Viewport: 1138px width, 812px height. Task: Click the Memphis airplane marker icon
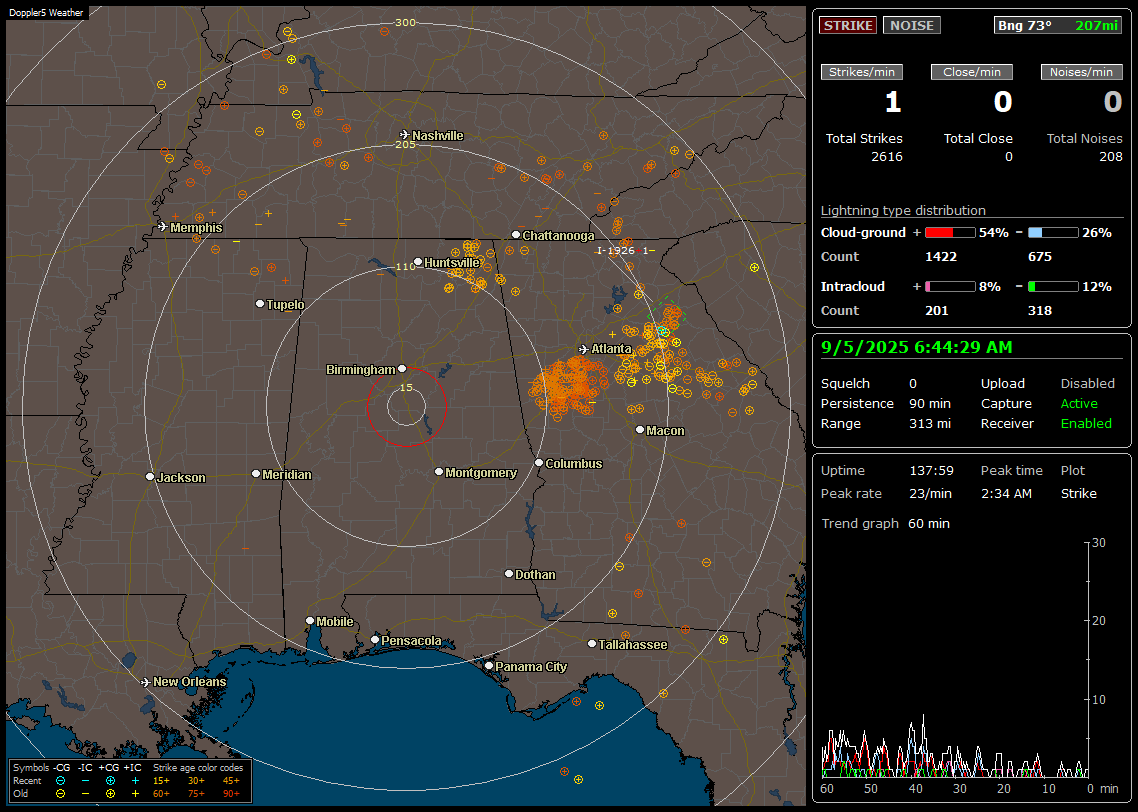tap(163, 227)
